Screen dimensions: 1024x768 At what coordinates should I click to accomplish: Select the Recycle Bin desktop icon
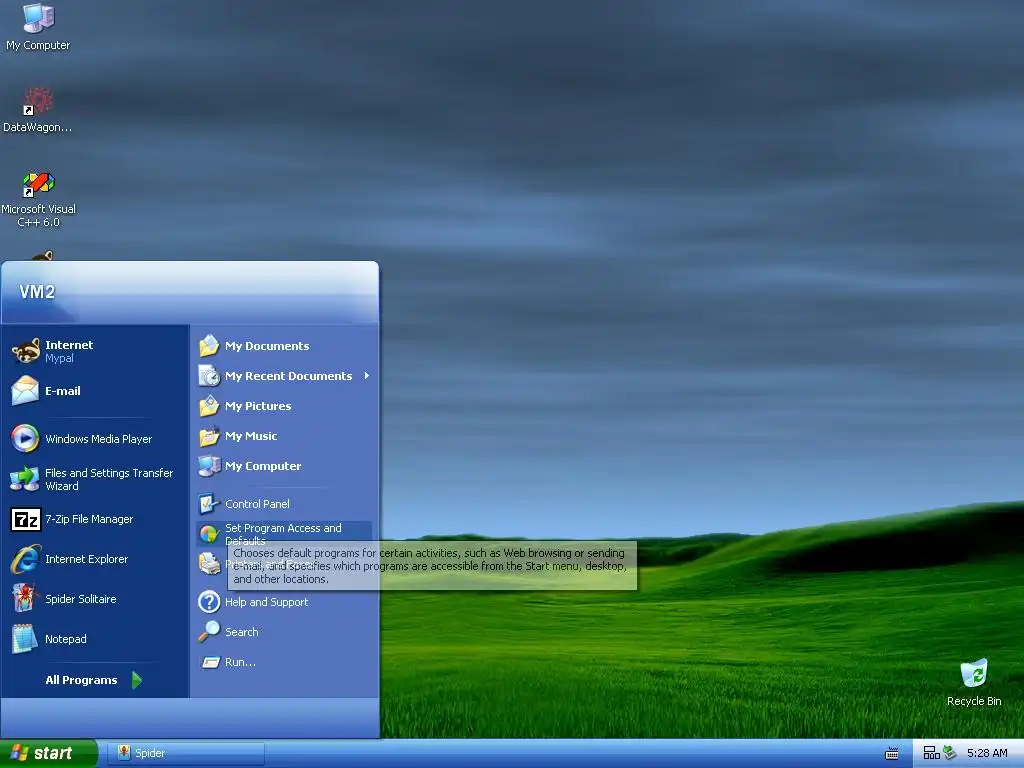pos(974,673)
